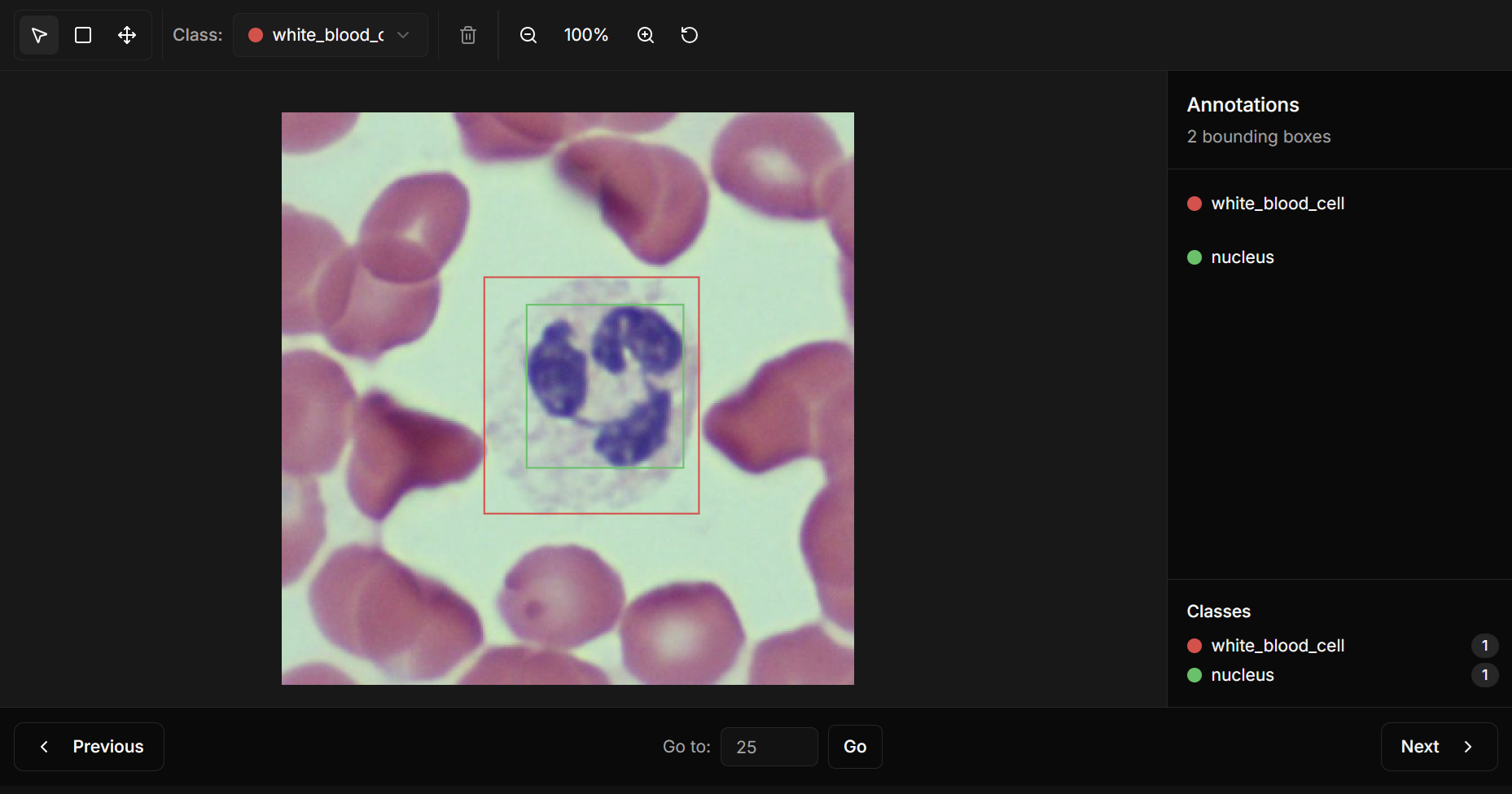Click the red white_blood_cell color dot in Classes
This screenshot has height=794, width=1512.
click(x=1194, y=646)
